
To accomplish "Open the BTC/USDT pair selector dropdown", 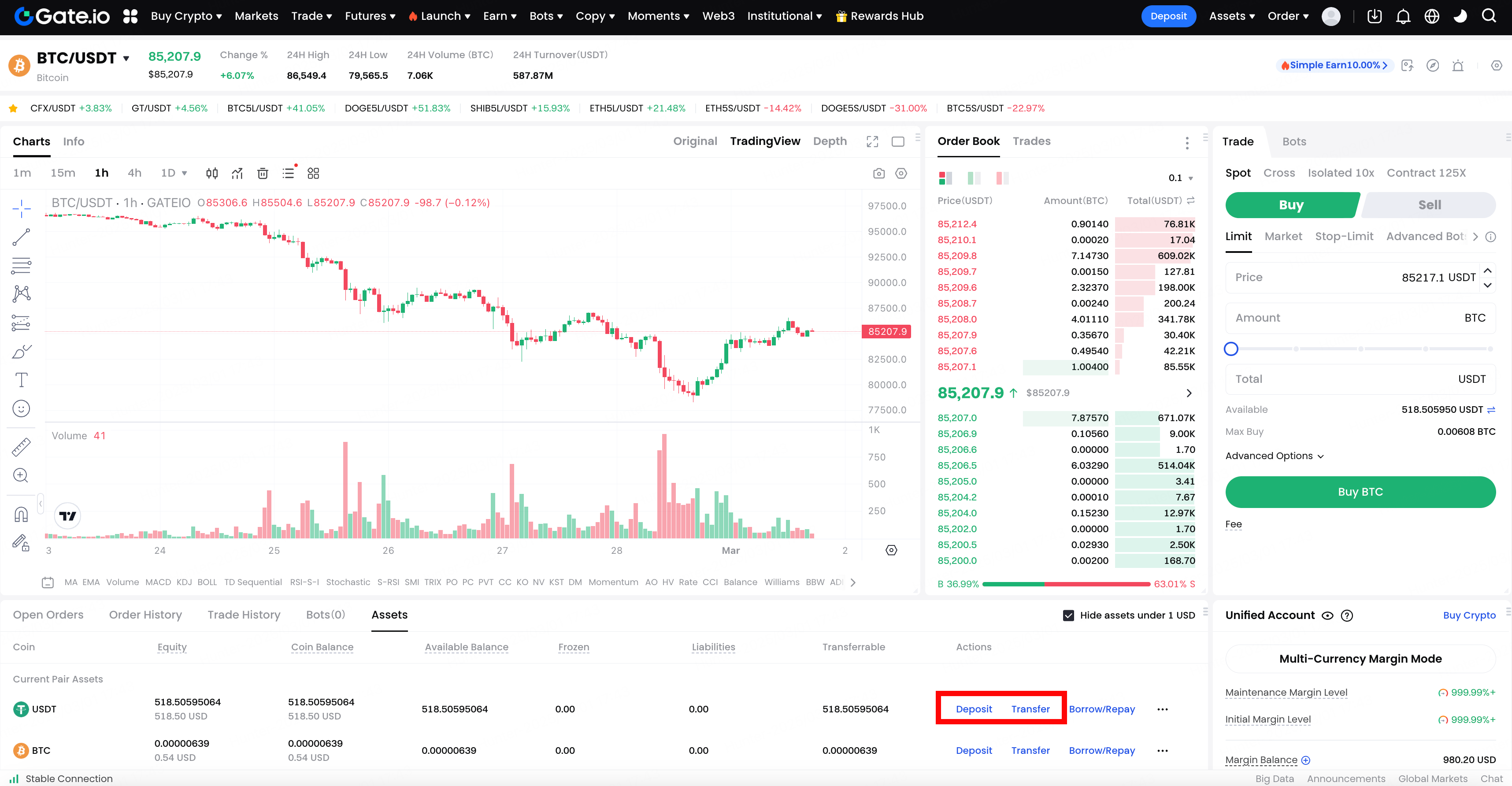I will coord(126,58).
